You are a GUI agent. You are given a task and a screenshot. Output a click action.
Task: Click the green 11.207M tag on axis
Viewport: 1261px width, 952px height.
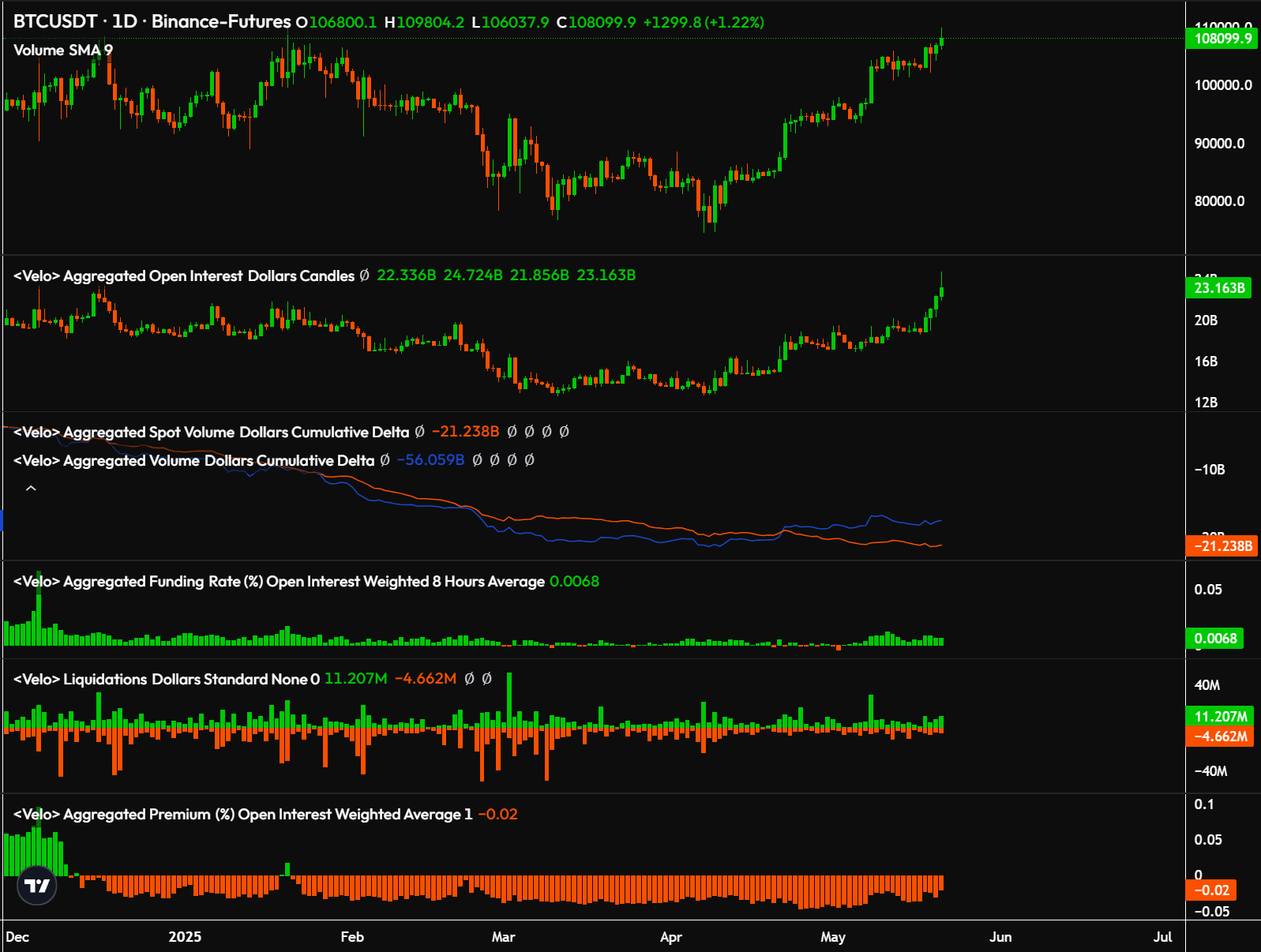(x=1220, y=716)
